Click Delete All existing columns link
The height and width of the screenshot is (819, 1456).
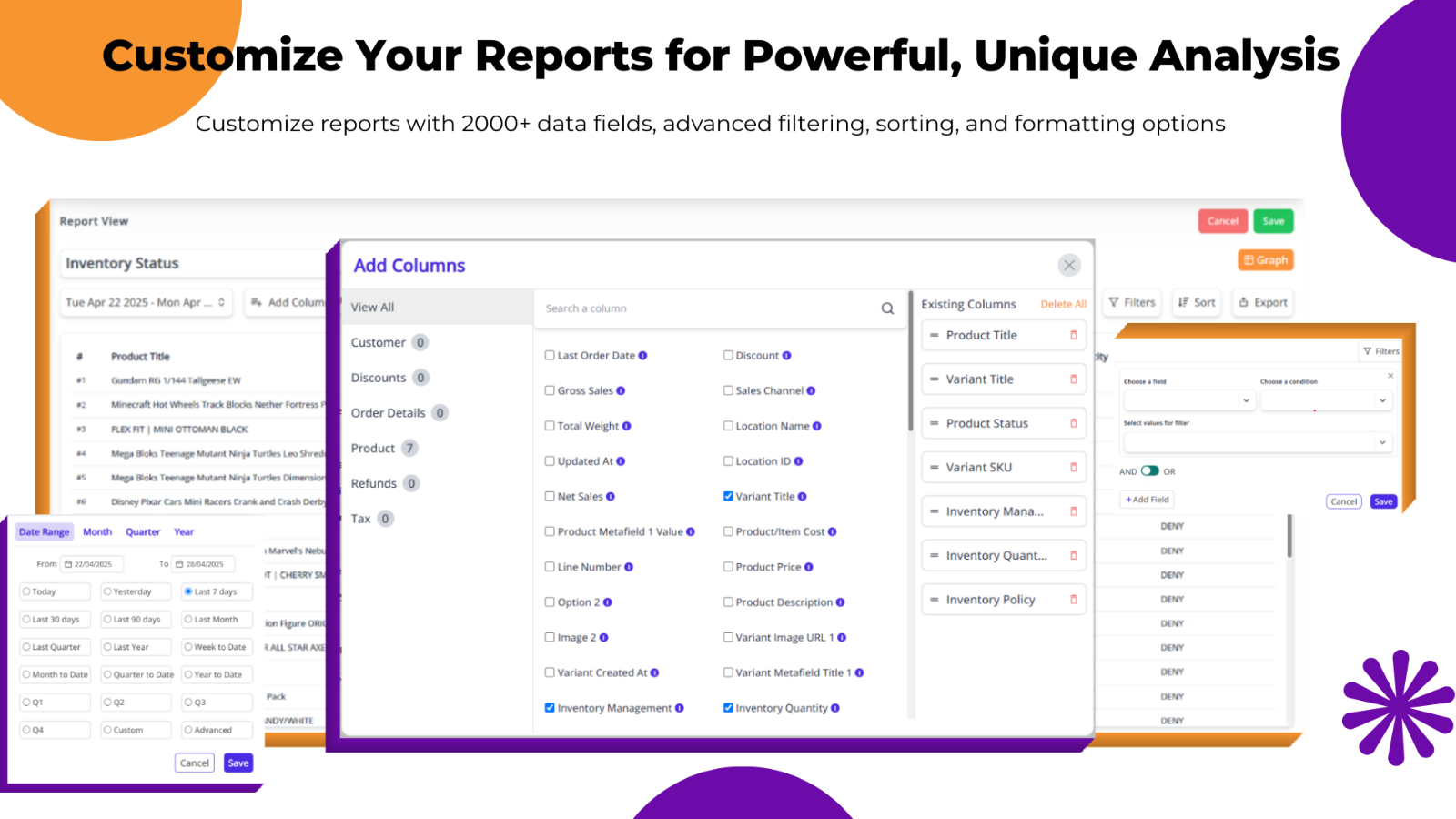coord(1064,304)
